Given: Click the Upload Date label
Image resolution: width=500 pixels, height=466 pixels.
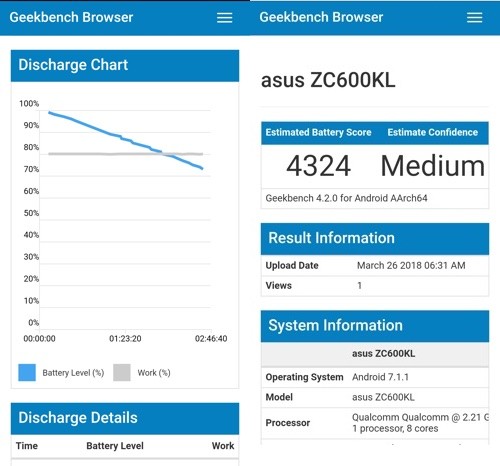Looking at the screenshot, I should (292, 265).
